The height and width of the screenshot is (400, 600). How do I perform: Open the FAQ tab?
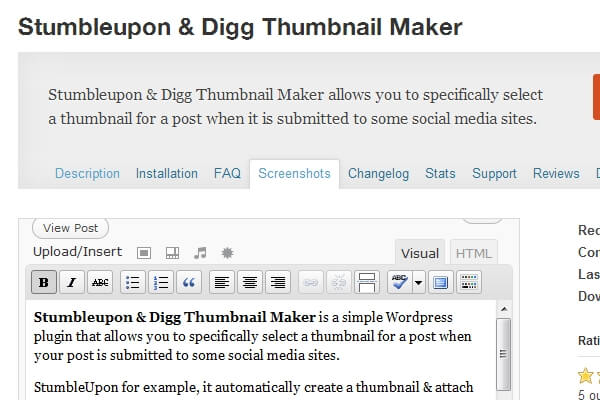click(227, 173)
